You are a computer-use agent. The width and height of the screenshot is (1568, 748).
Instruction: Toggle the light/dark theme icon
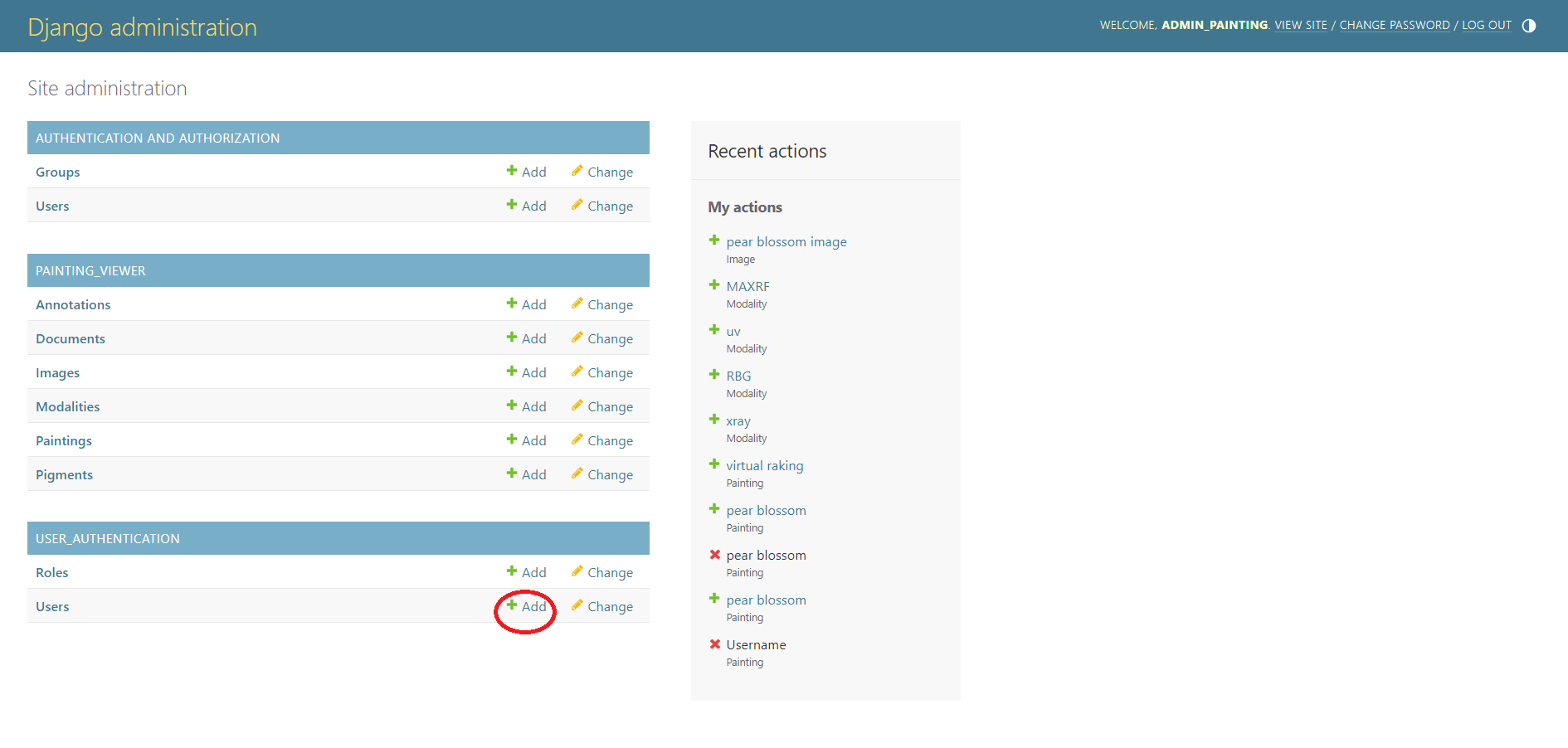click(x=1529, y=26)
